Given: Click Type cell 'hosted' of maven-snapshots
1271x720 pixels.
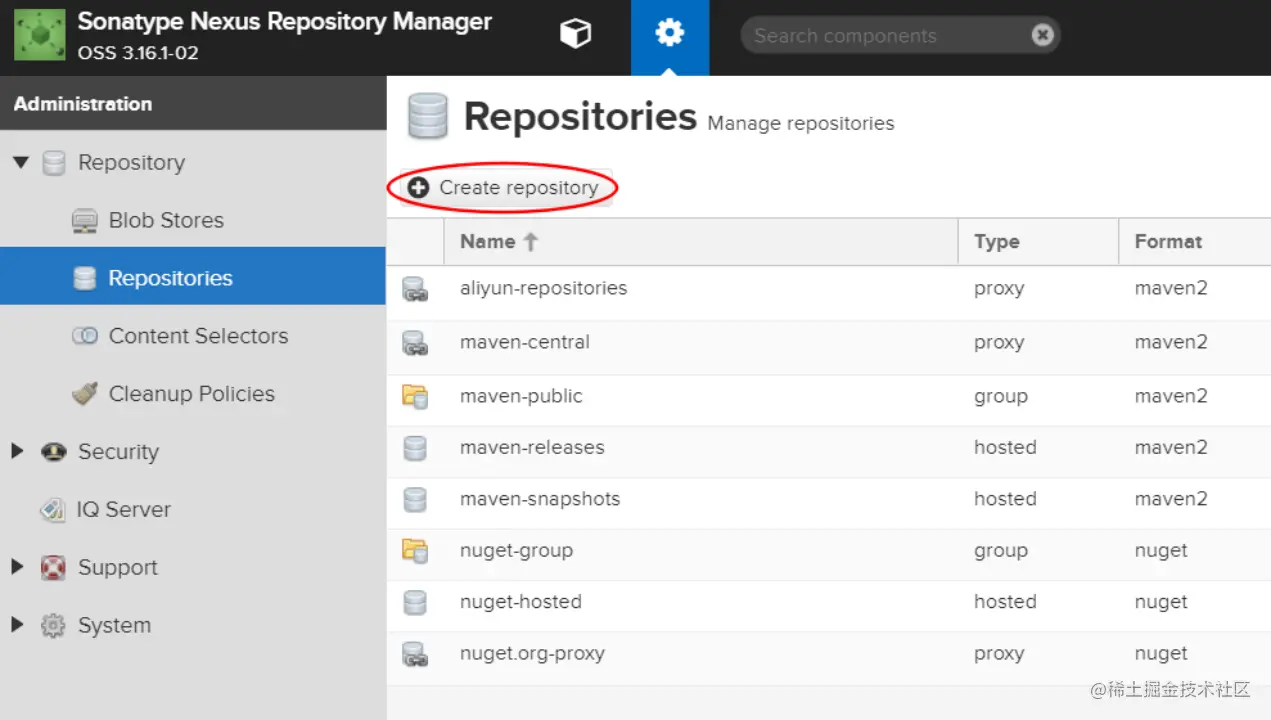Looking at the screenshot, I should (x=1005, y=499).
